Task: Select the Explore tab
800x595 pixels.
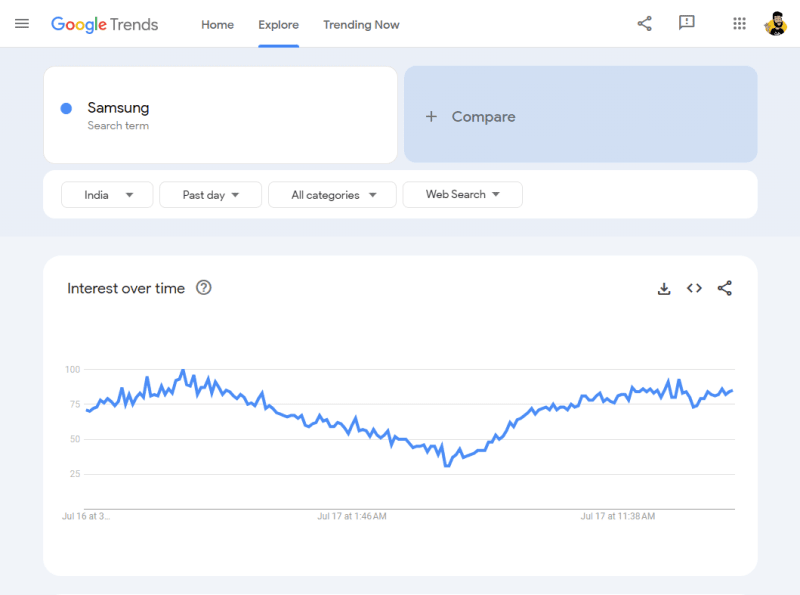Action: coord(279,24)
